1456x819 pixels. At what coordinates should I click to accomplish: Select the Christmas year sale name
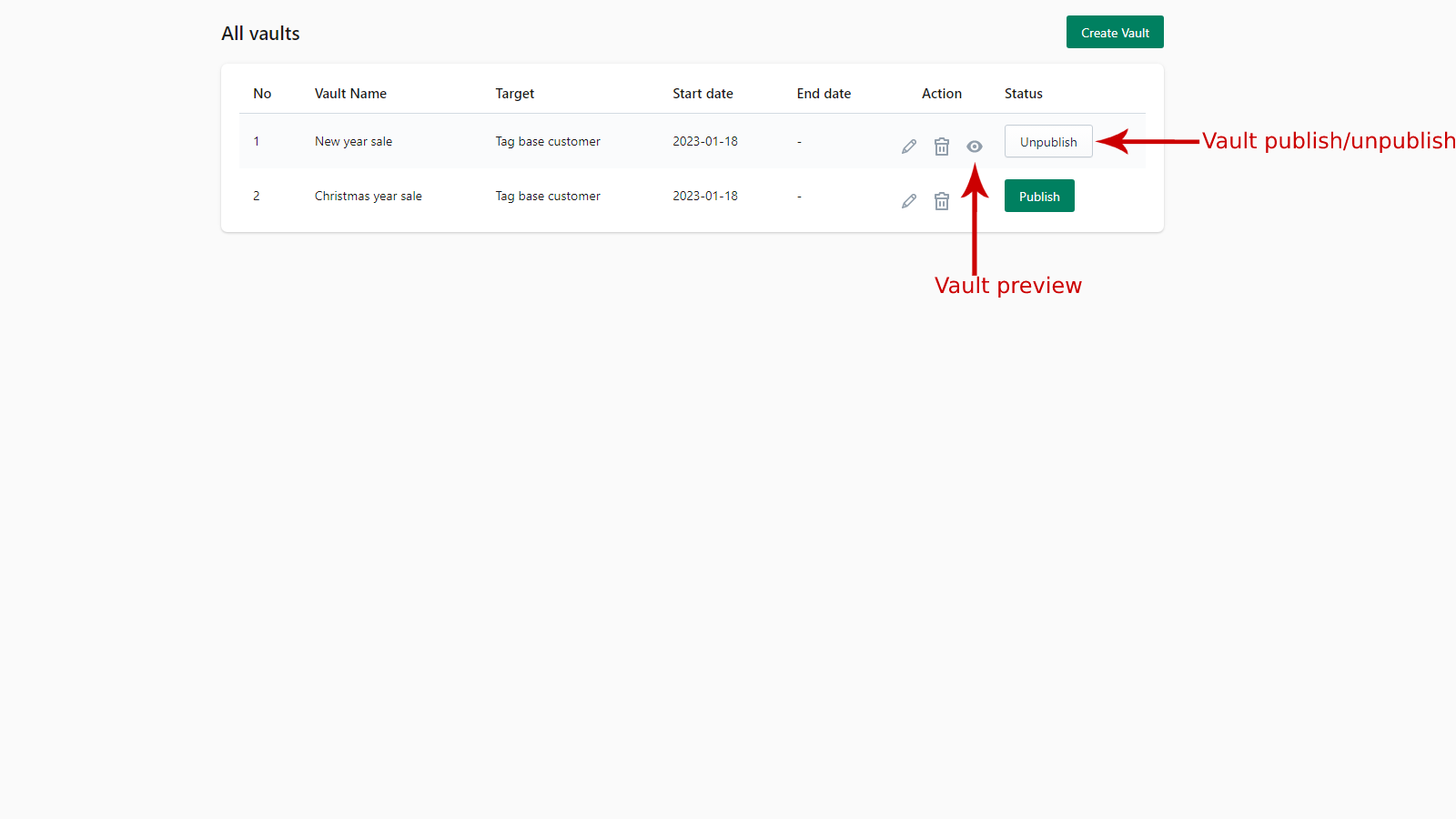coord(369,197)
